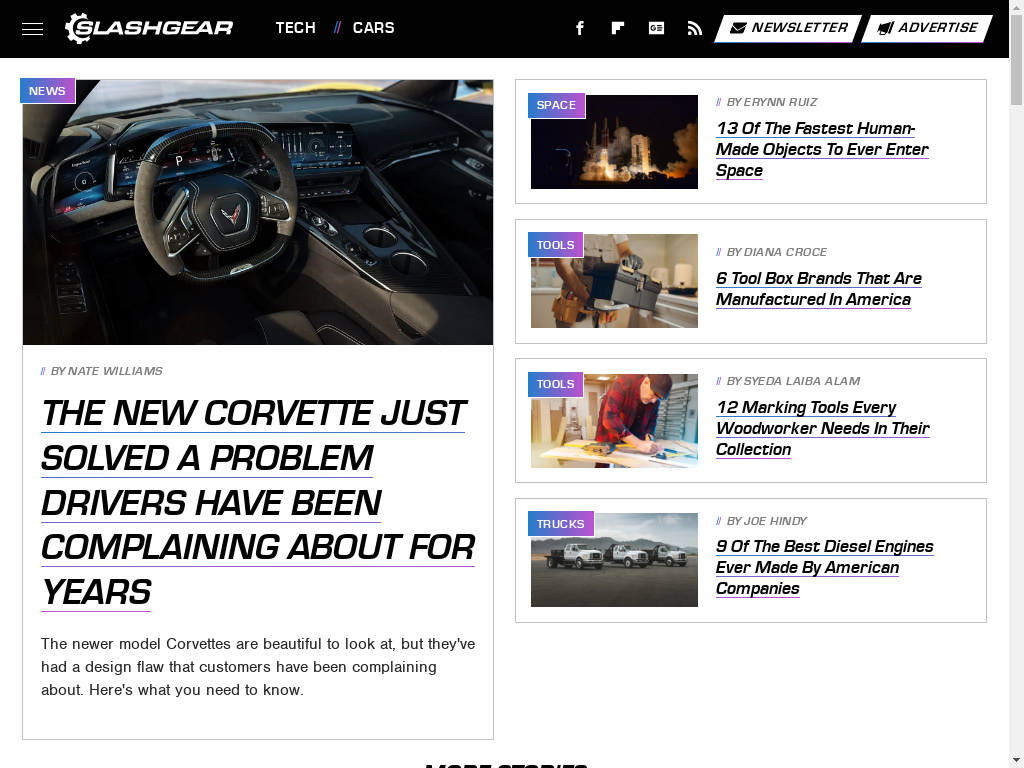Image resolution: width=1024 pixels, height=768 pixels.
Task: Click the TOOLS tag on tool box story
Action: [x=555, y=245]
